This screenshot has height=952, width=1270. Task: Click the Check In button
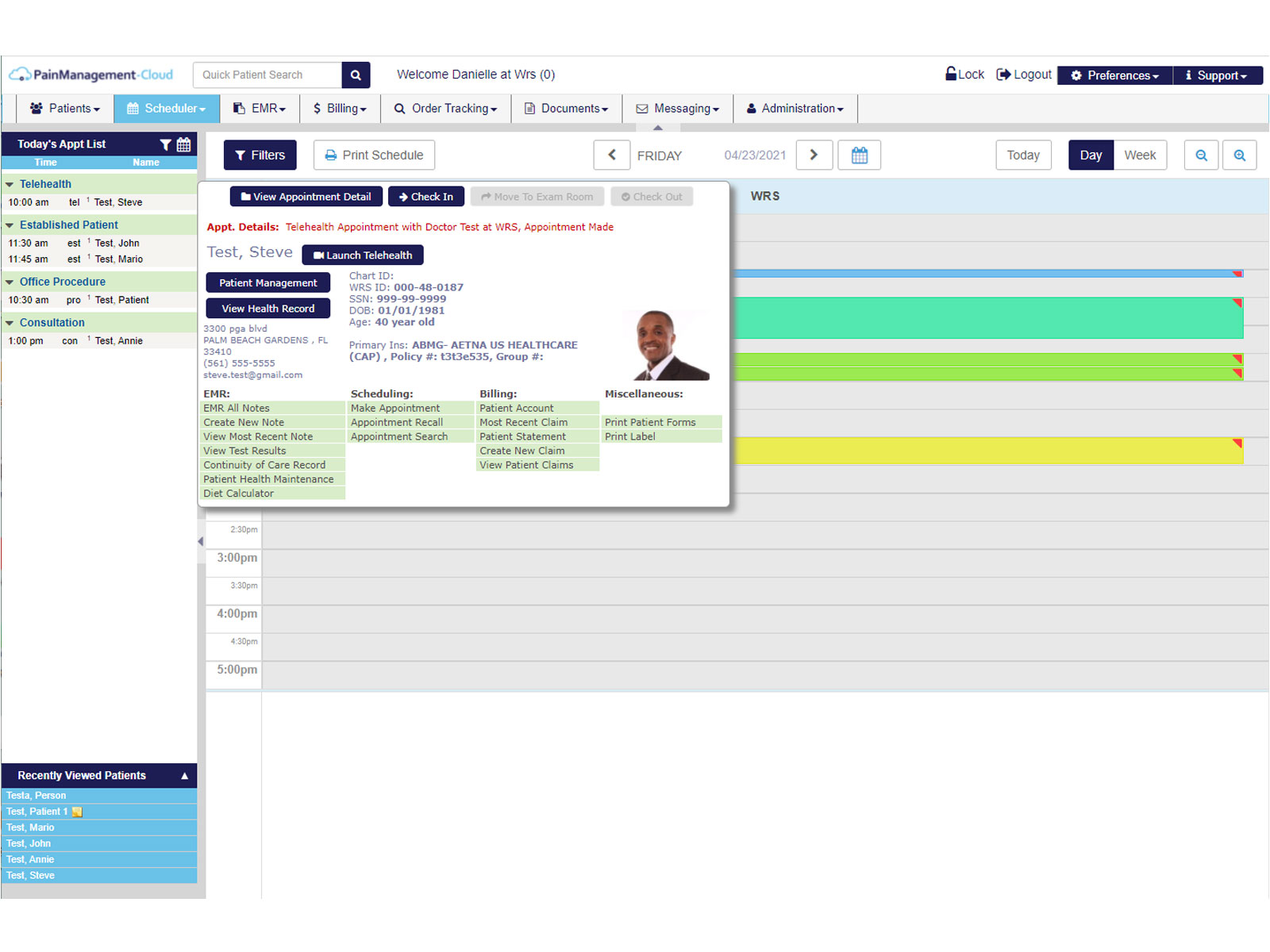click(x=426, y=197)
